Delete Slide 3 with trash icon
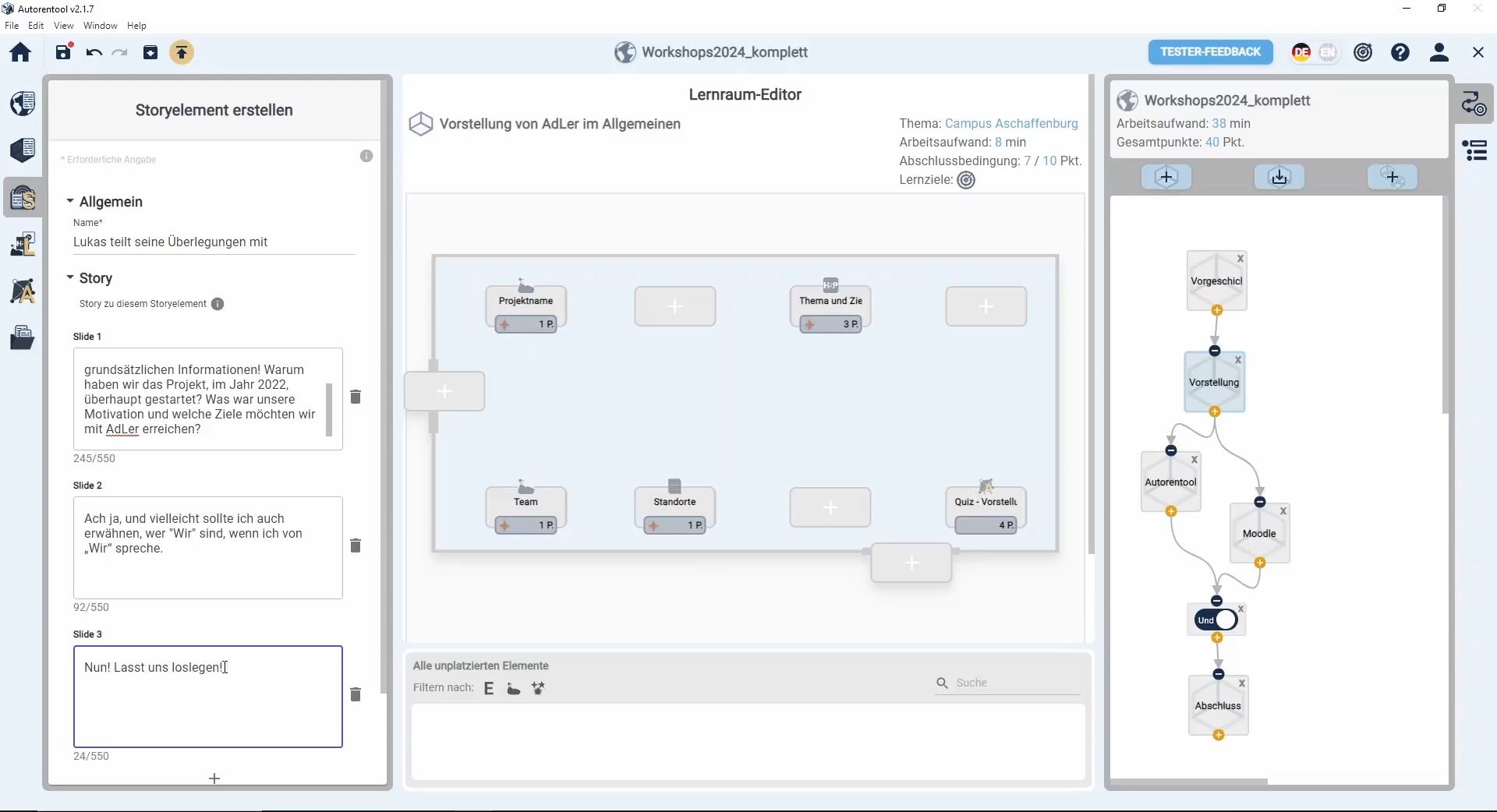This screenshot has width=1497, height=812. pyautogui.click(x=356, y=694)
